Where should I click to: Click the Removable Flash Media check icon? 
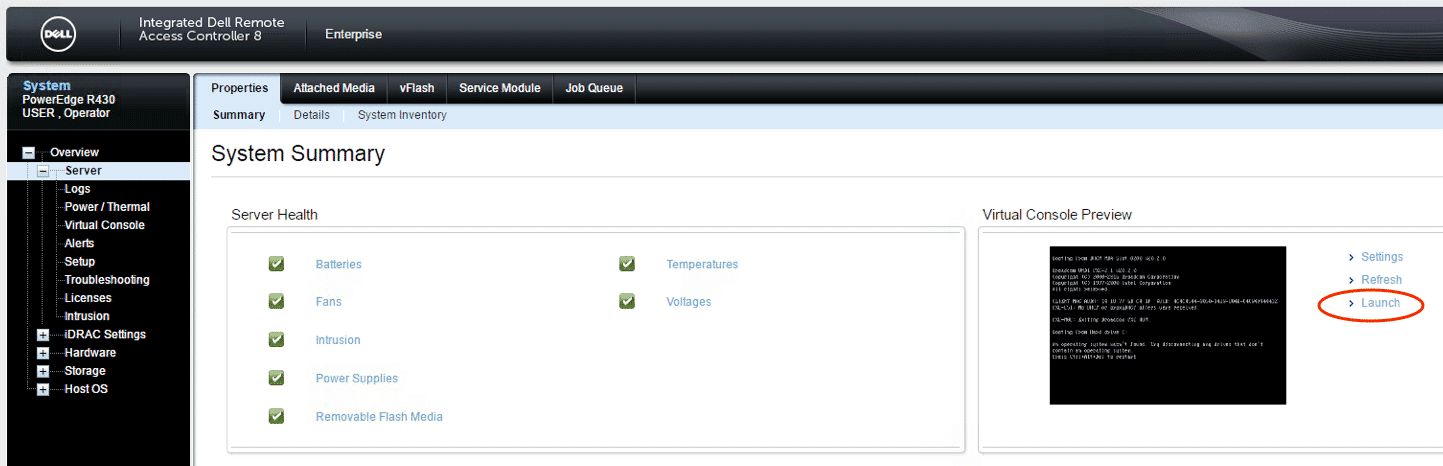(x=277, y=416)
